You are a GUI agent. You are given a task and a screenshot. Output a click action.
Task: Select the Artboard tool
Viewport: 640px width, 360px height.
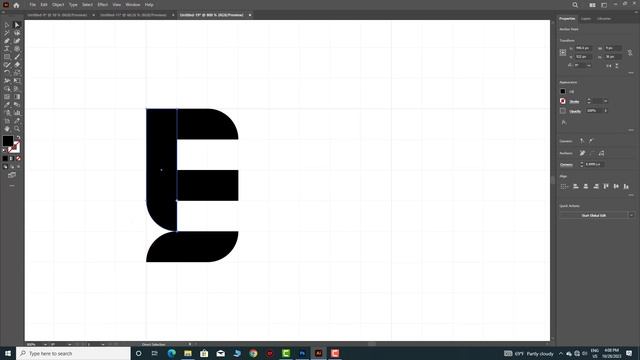click(x=7, y=121)
